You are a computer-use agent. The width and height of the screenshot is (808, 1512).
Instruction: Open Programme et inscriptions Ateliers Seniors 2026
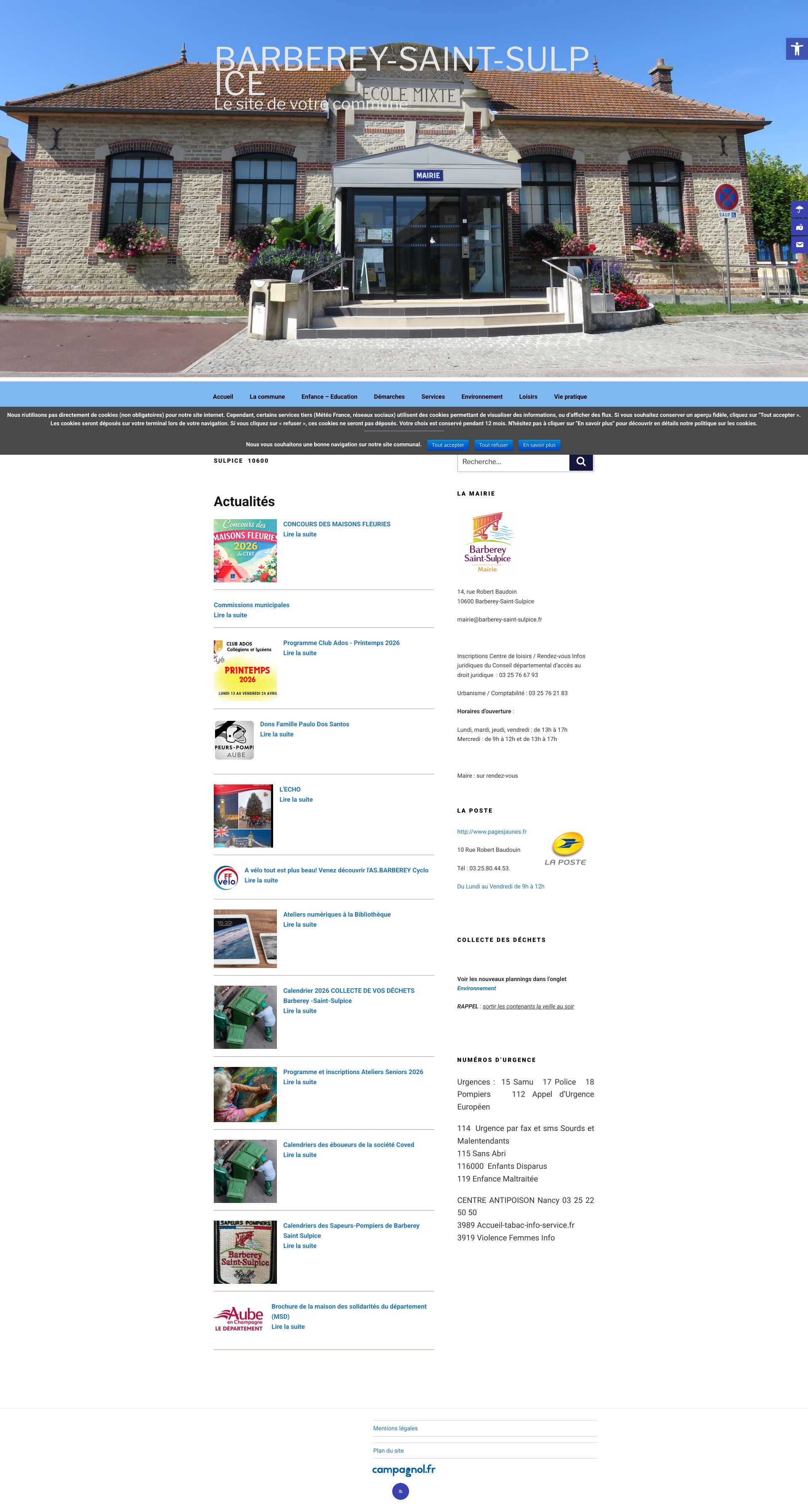[353, 1072]
